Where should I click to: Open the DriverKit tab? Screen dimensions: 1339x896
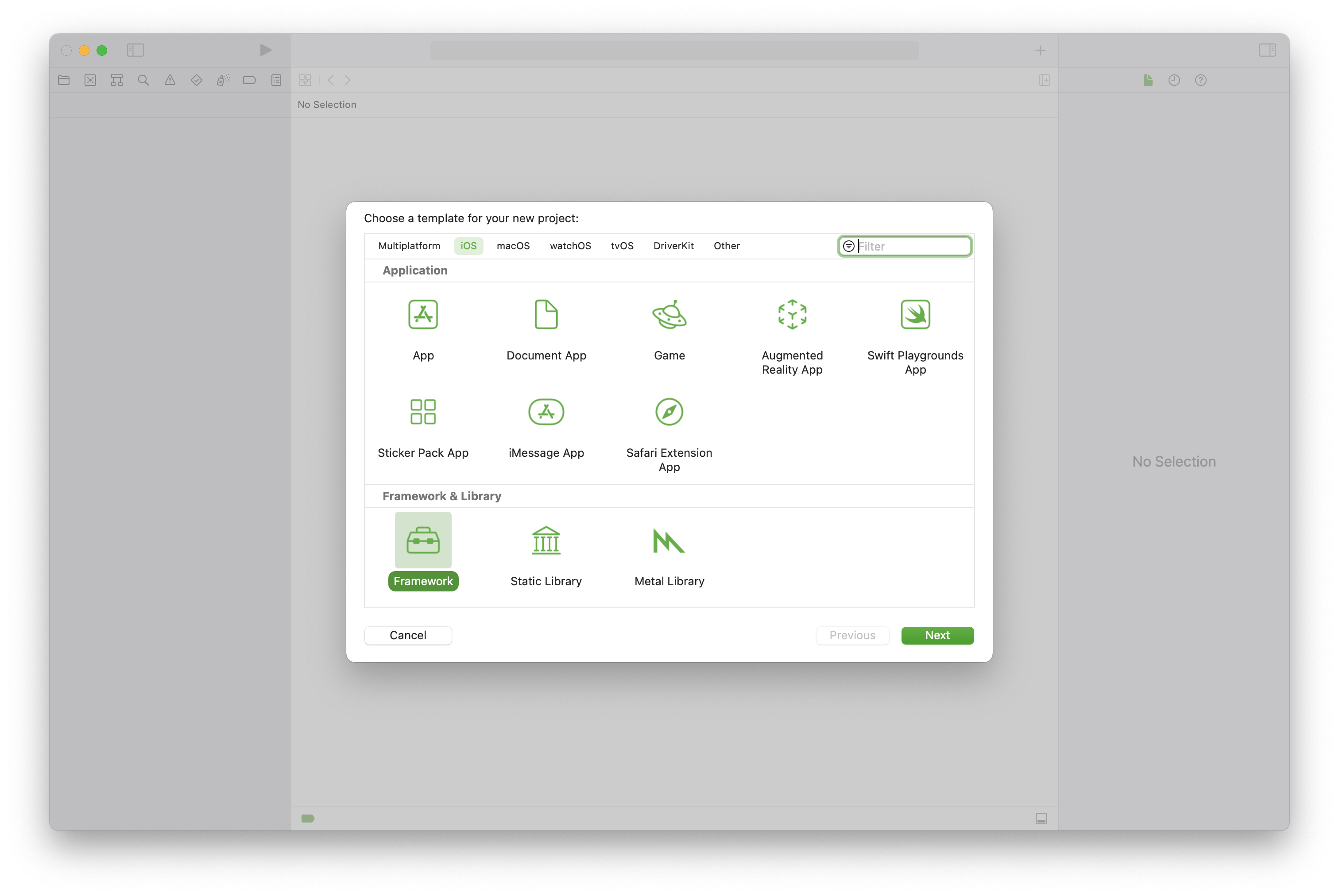click(673, 246)
